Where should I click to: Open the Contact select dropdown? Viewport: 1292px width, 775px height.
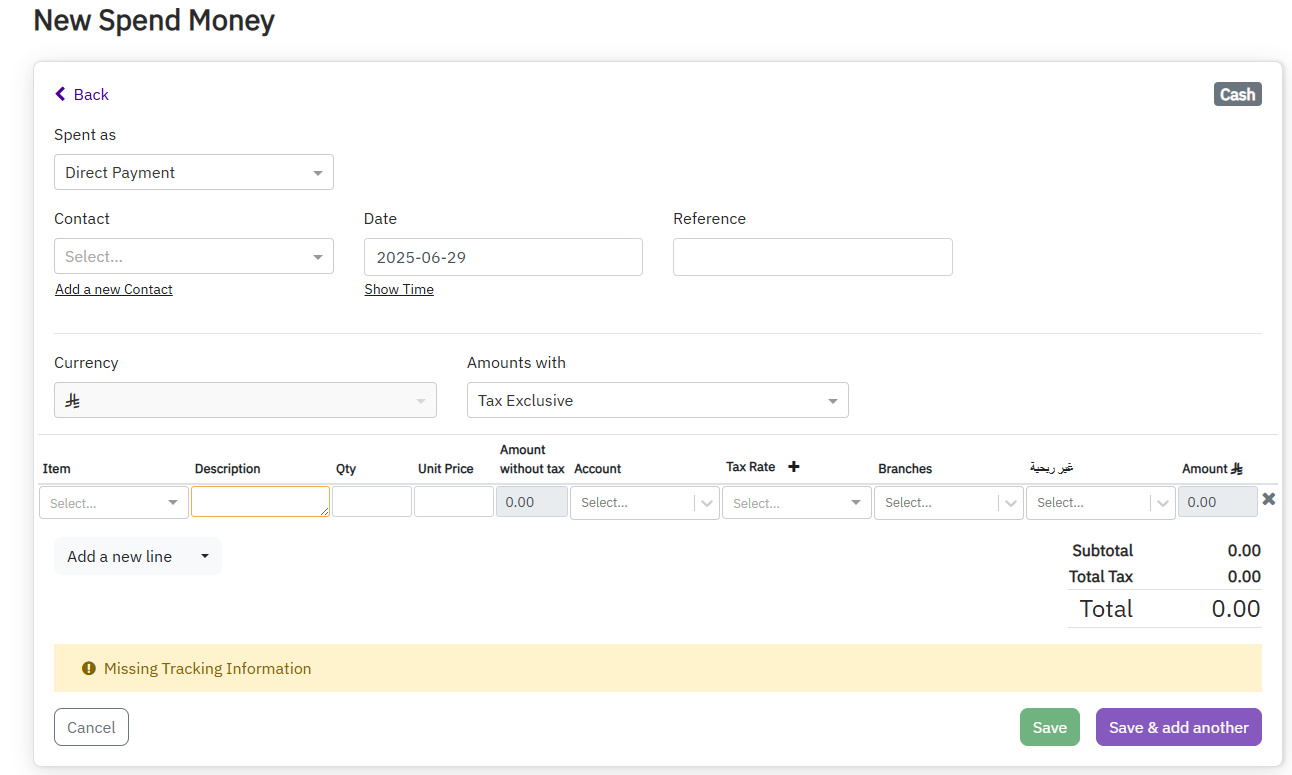pyautogui.click(x=193, y=257)
